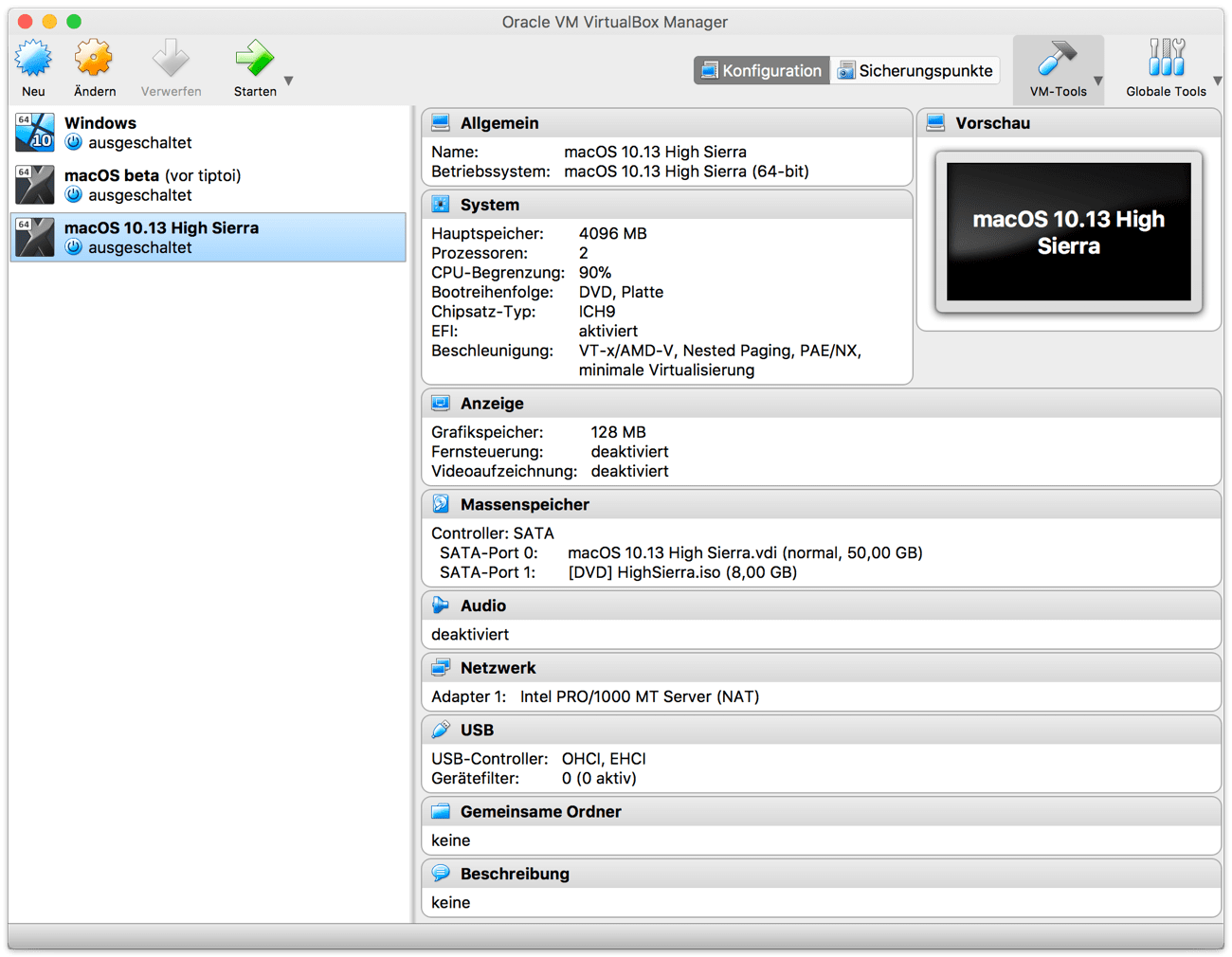Switch to the Konfiguration tab
1232x957 pixels.
click(762, 71)
